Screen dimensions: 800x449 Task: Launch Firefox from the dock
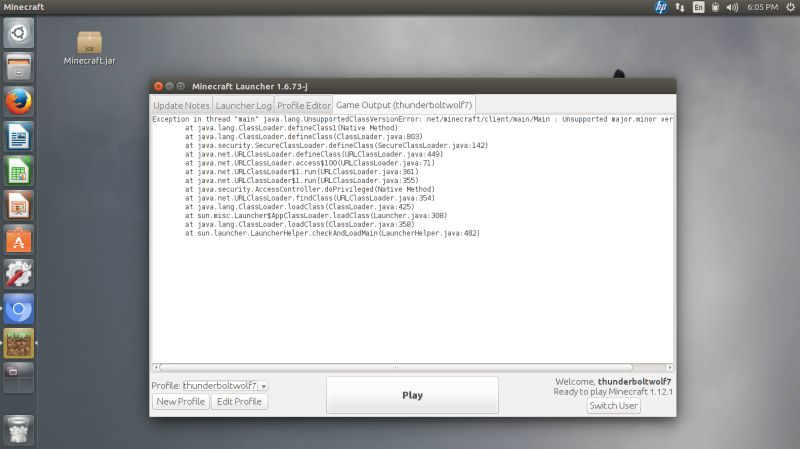[x=19, y=102]
